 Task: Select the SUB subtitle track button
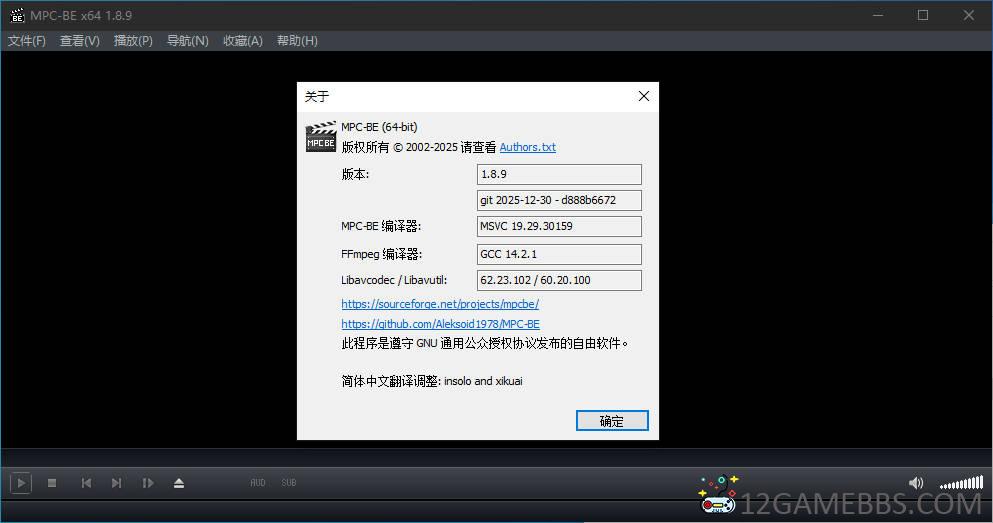pos(289,482)
